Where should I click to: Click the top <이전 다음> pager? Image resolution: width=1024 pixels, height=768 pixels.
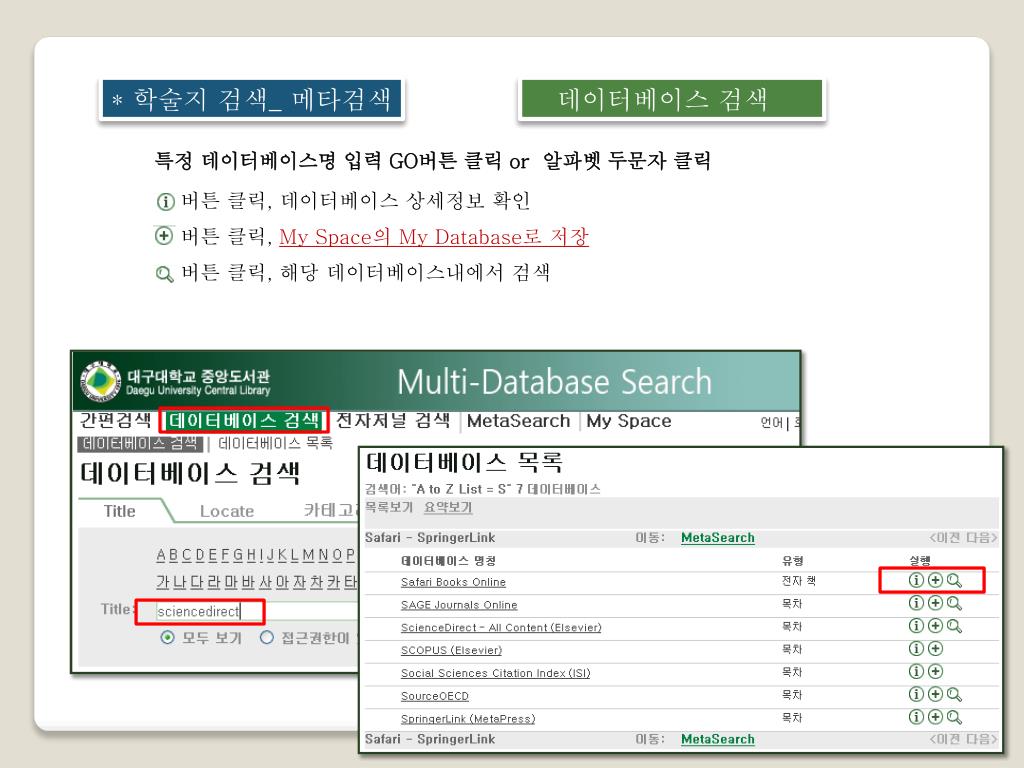964,537
